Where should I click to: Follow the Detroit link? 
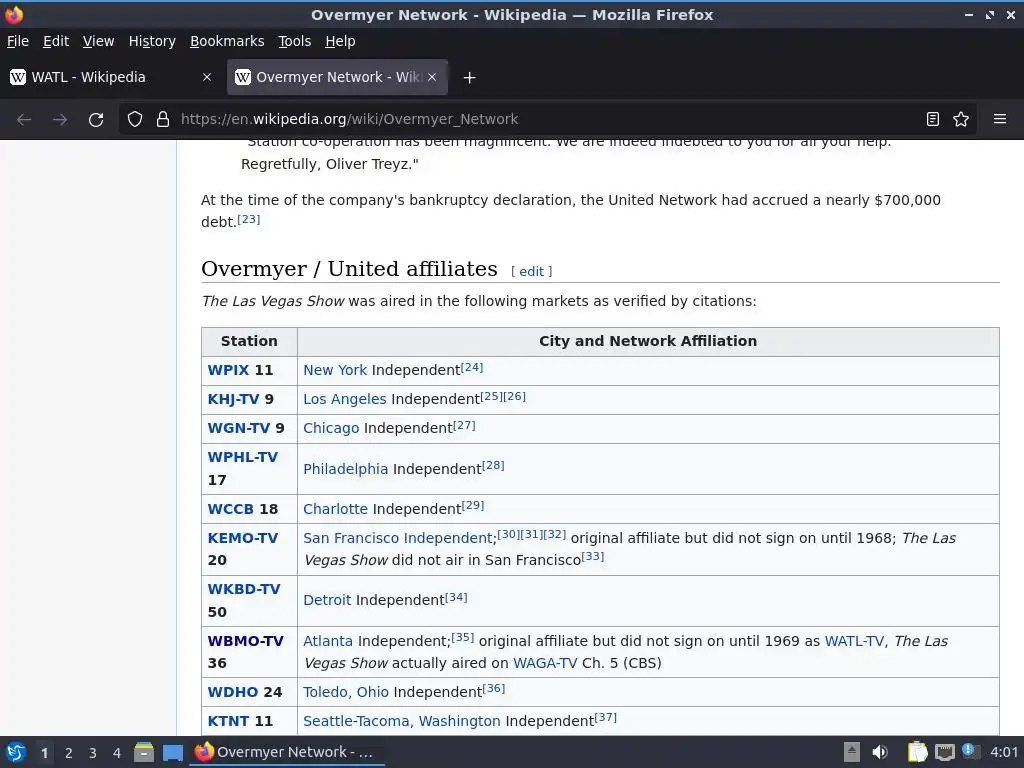327,600
